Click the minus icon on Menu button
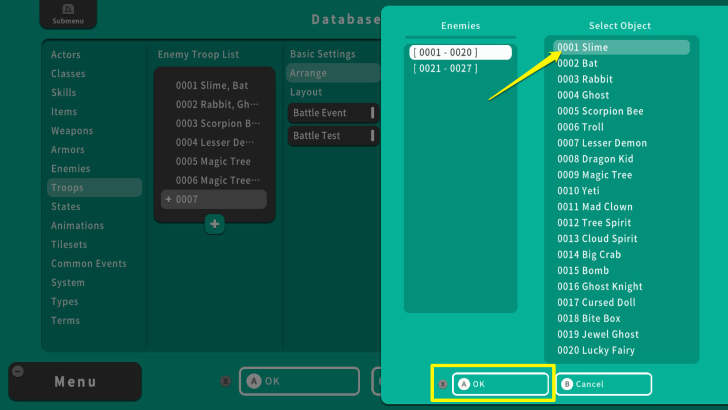The height and width of the screenshot is (410, 728). [x=17, y=371]
